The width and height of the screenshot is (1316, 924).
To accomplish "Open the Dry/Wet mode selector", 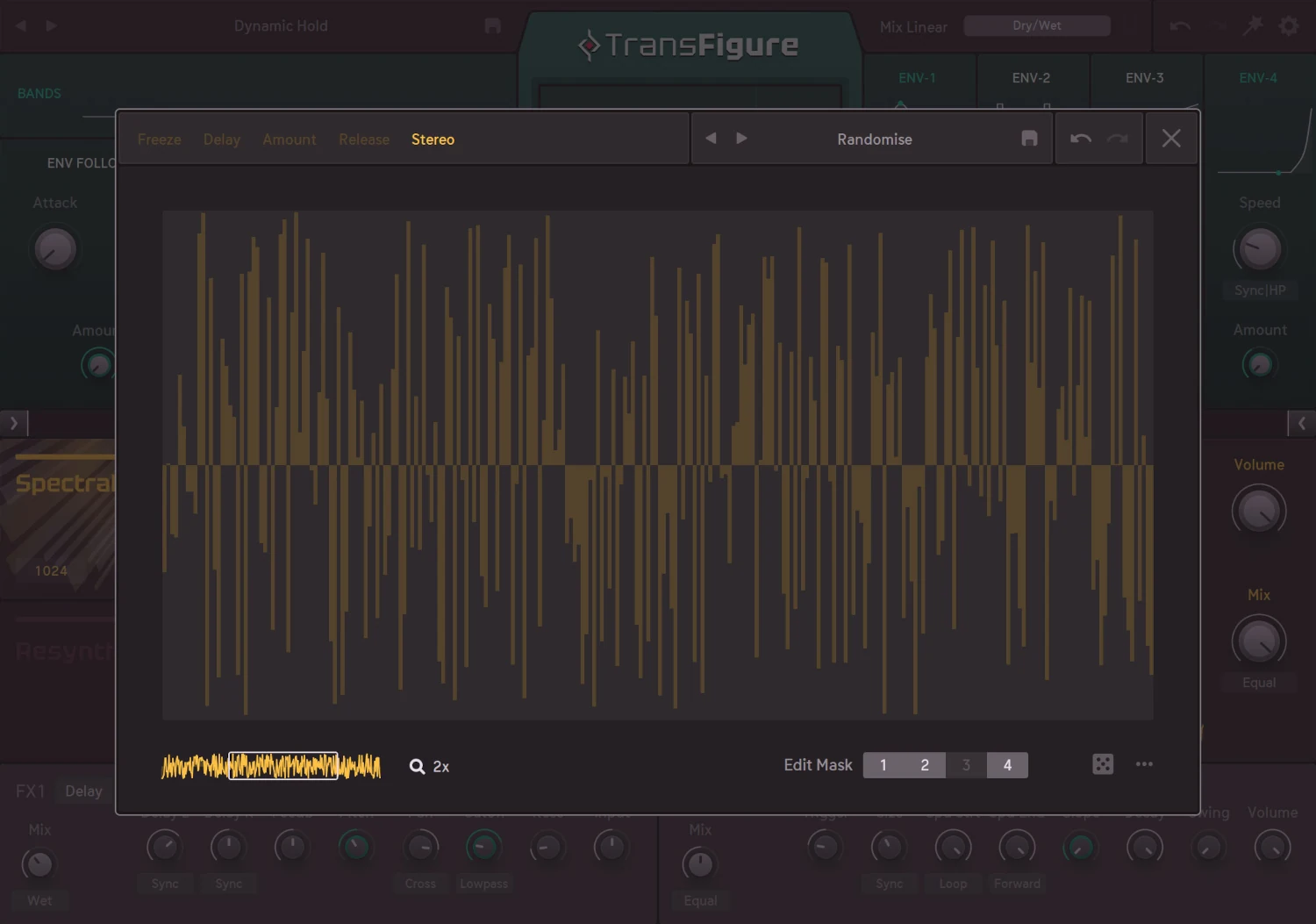I will (1036, 25).
